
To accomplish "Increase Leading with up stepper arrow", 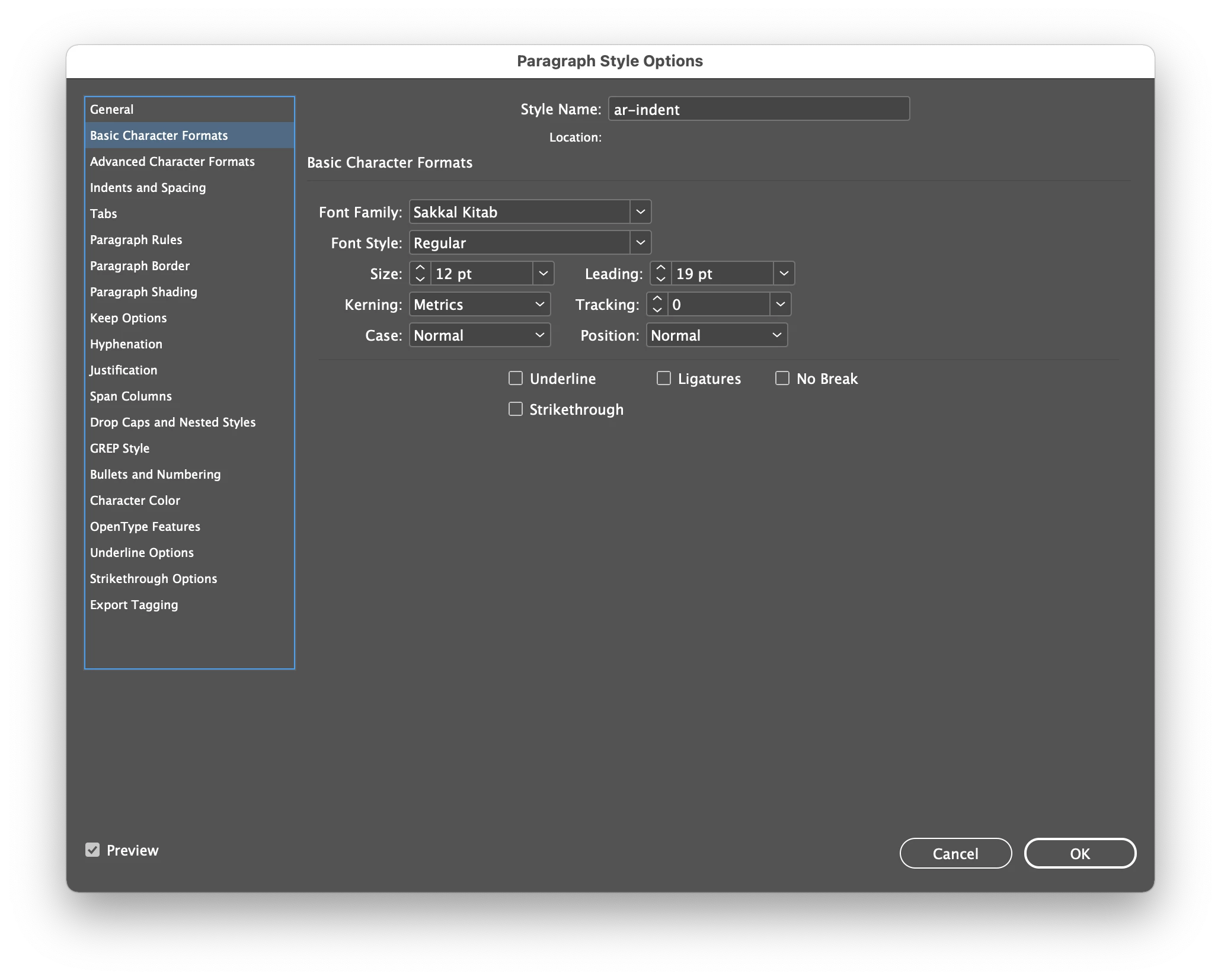I will click(x=661, y=268).
